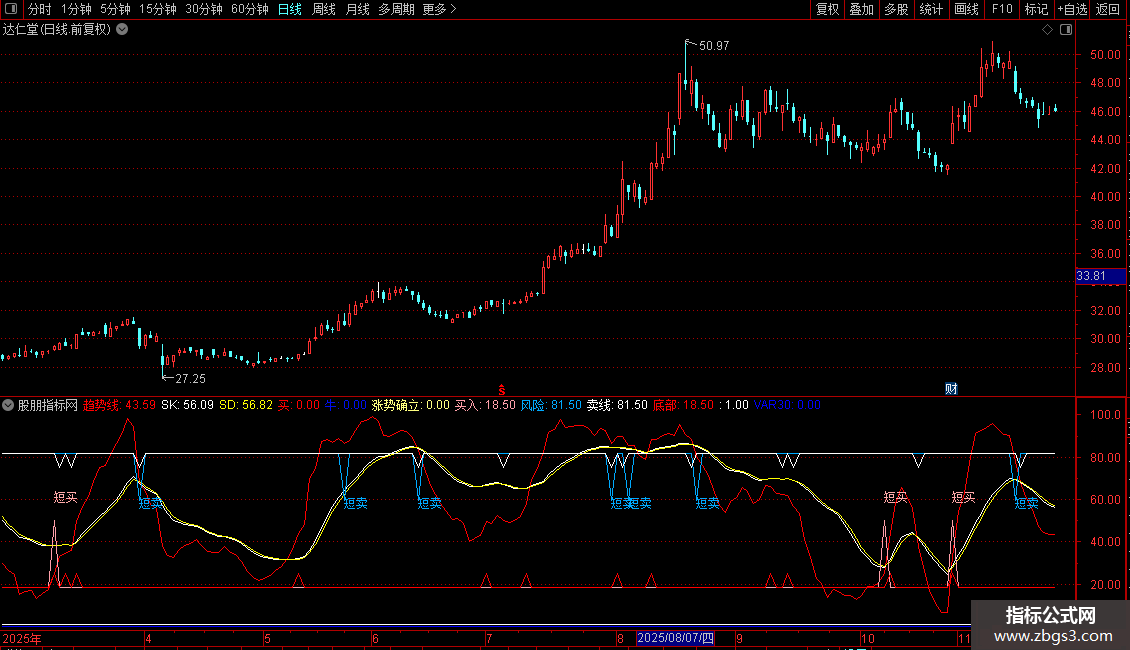Open the F10 company info
This screenshot has width=1130, height=650.
click(1002, 9)
